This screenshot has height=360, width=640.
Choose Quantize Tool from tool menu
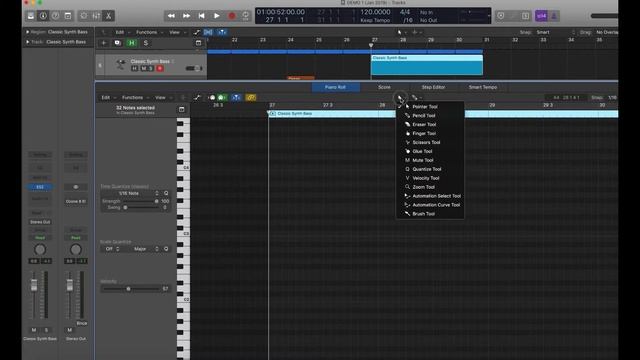tap(430, 169)
